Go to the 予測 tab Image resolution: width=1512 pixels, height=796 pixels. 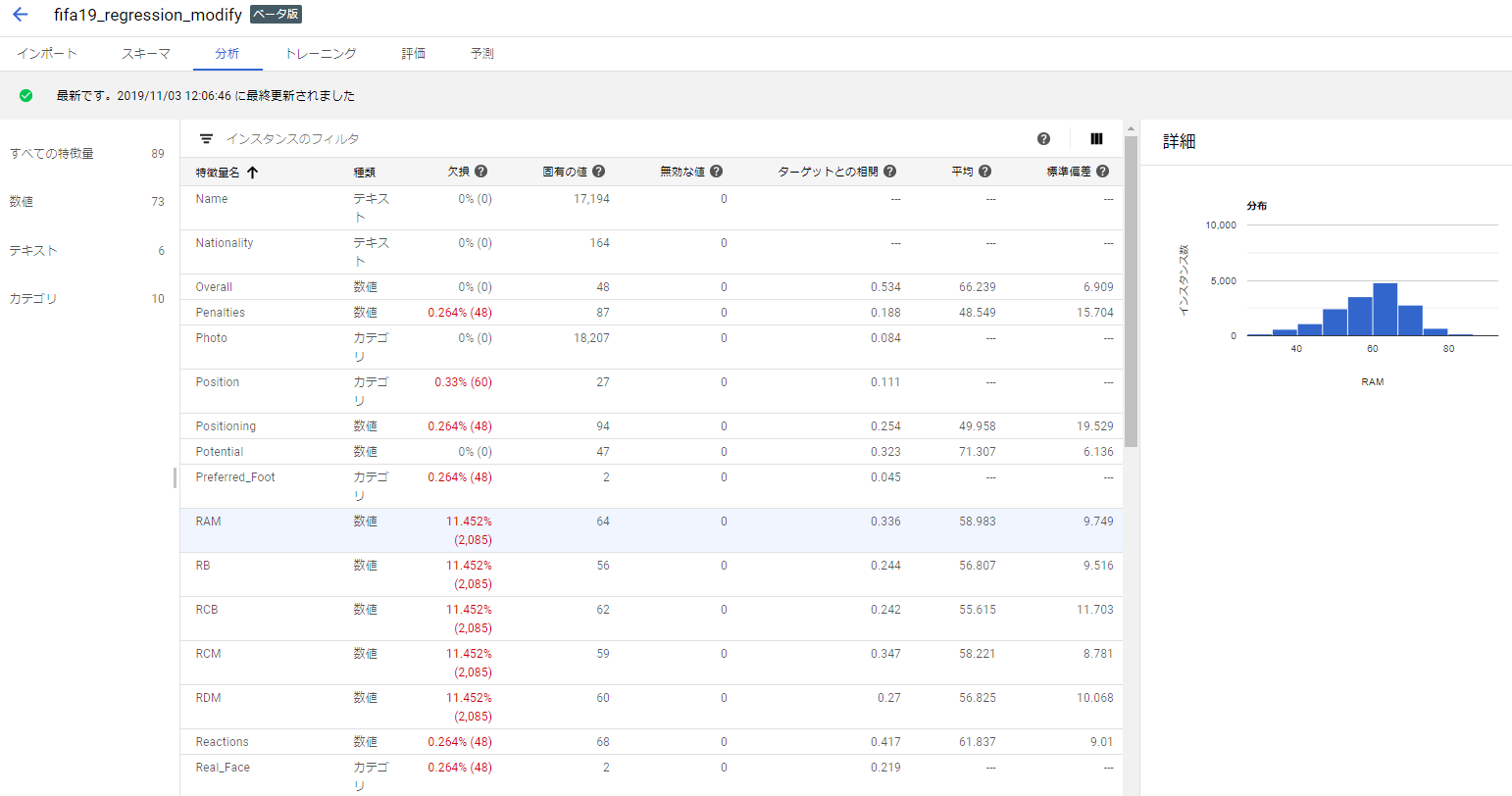pyautogui.click(x=482, y=54)
